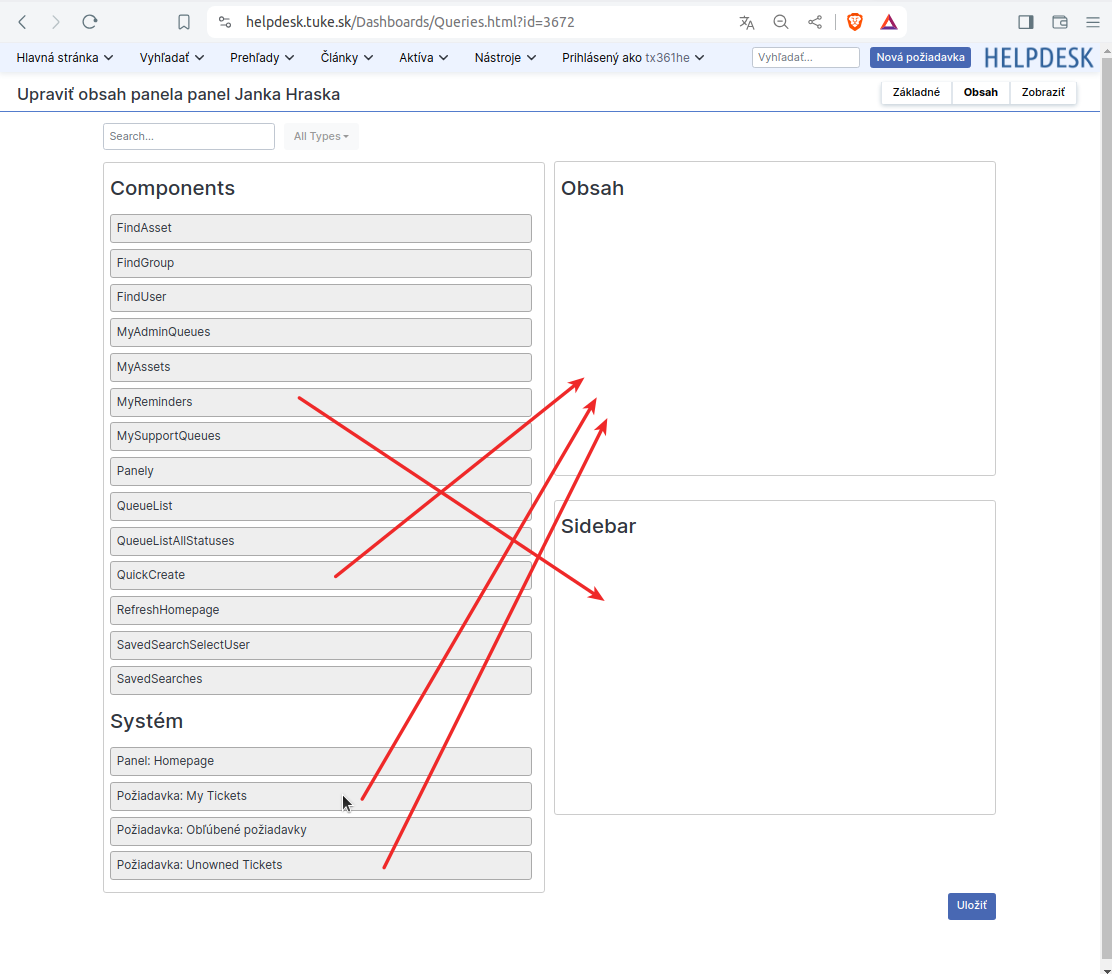Open the All Types filter dropdown
This screenshot has width=1112, height=974.
pos(321,136)
